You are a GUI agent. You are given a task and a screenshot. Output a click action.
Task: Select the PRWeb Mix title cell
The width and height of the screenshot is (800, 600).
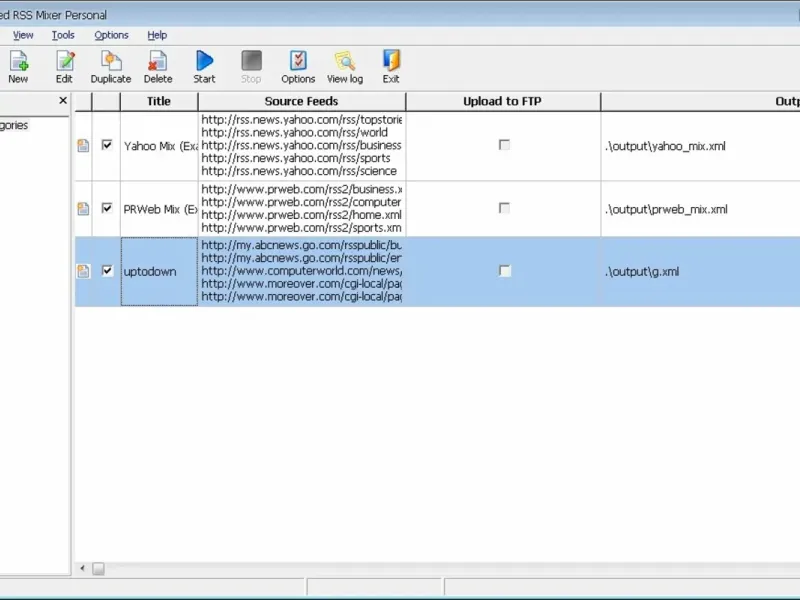(x=159, y=209)
